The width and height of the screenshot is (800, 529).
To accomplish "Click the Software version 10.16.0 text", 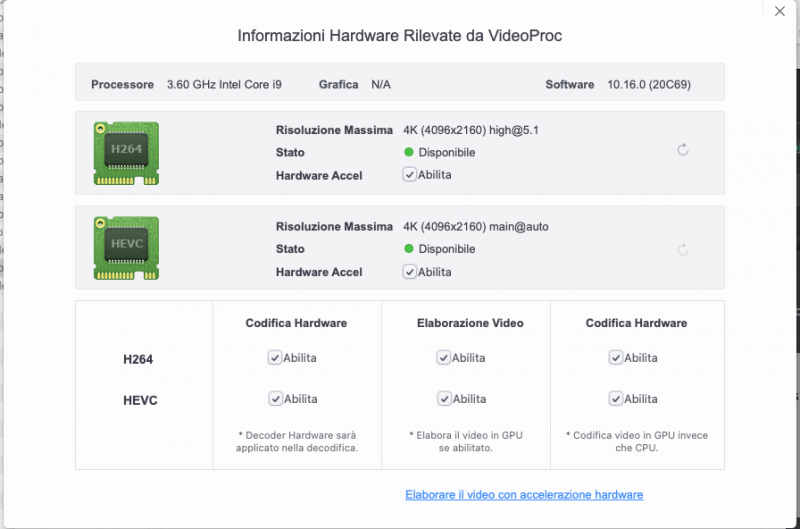I will 648,85.
